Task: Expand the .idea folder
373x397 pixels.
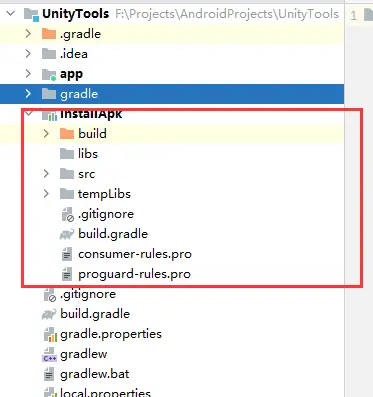Action: 28,54
